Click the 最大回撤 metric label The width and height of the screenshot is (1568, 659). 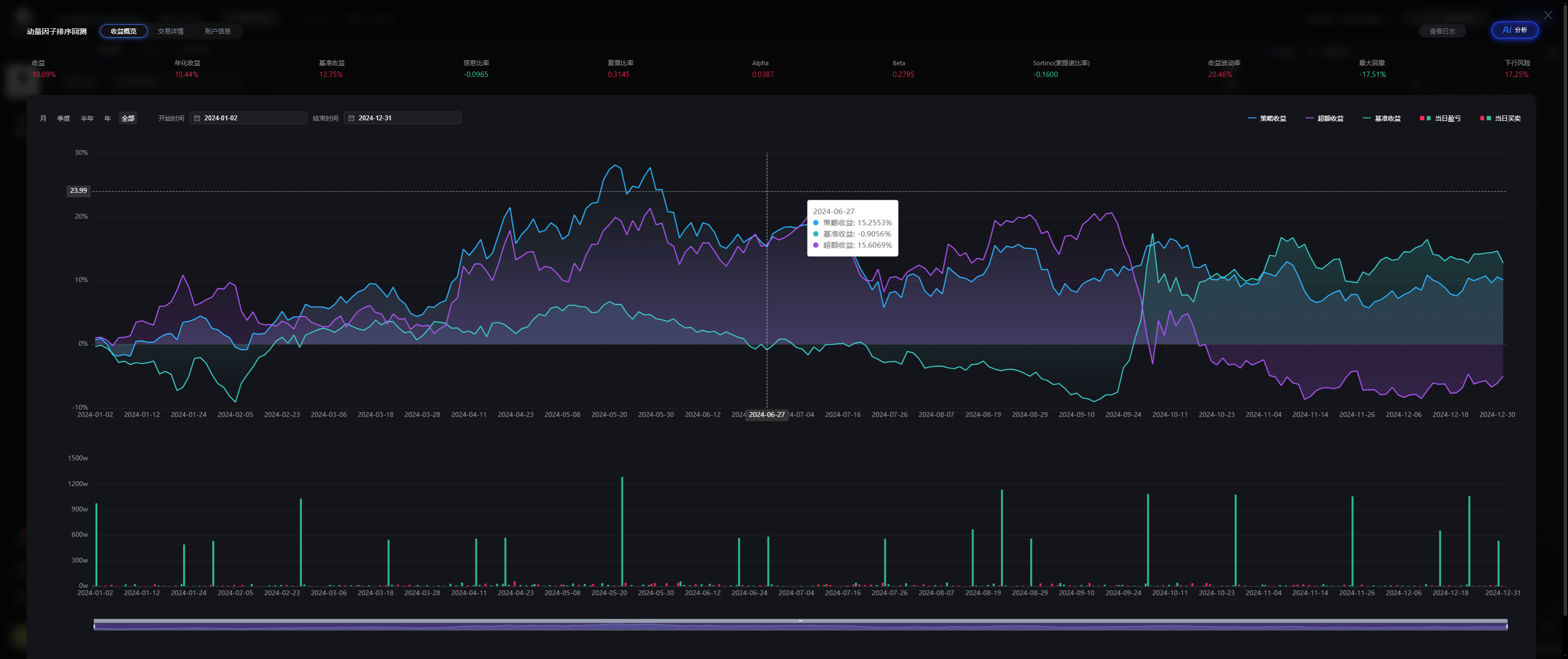pos(1371,63)
